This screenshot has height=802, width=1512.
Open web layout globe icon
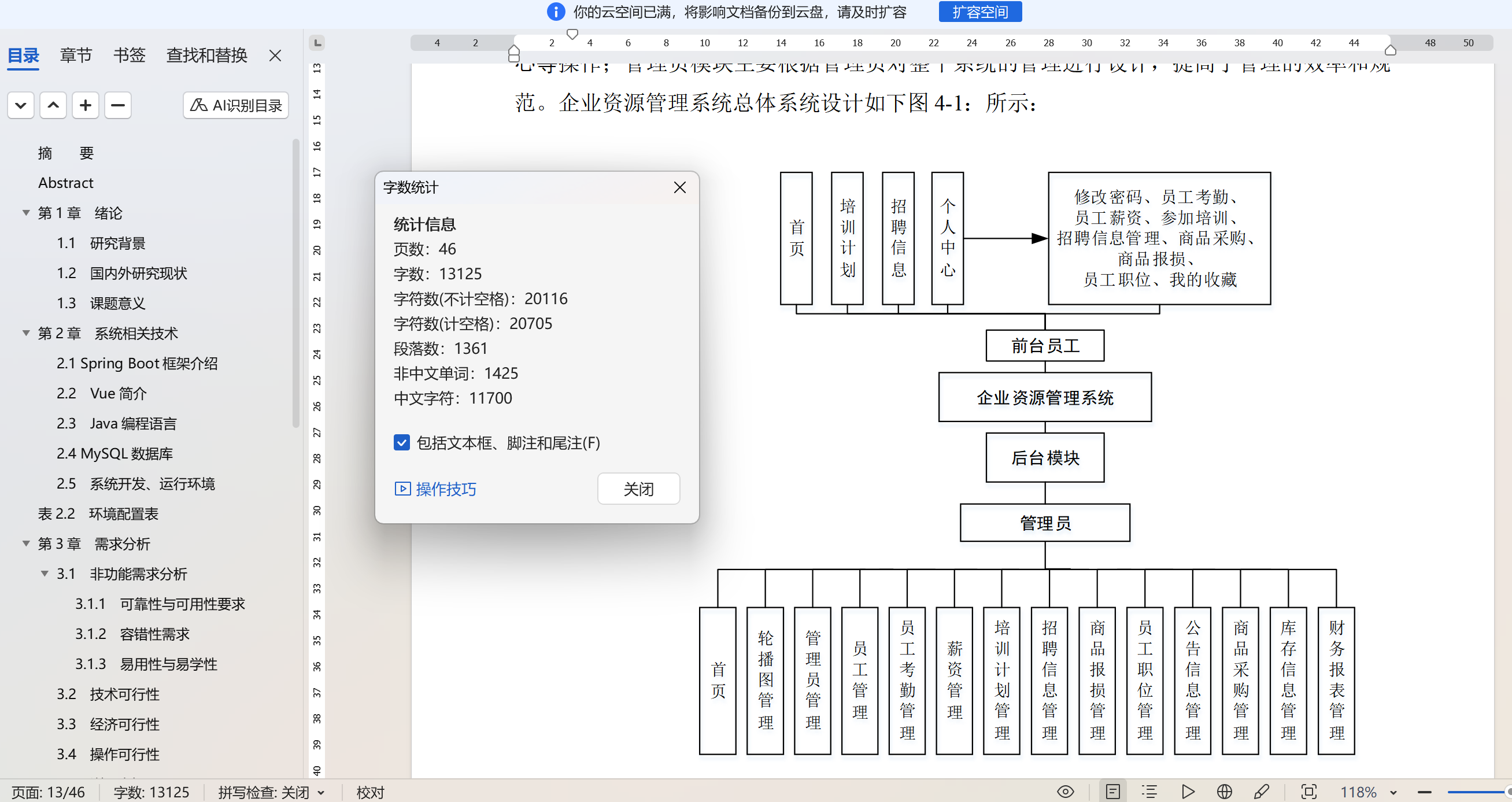(x=1225, y=792)
